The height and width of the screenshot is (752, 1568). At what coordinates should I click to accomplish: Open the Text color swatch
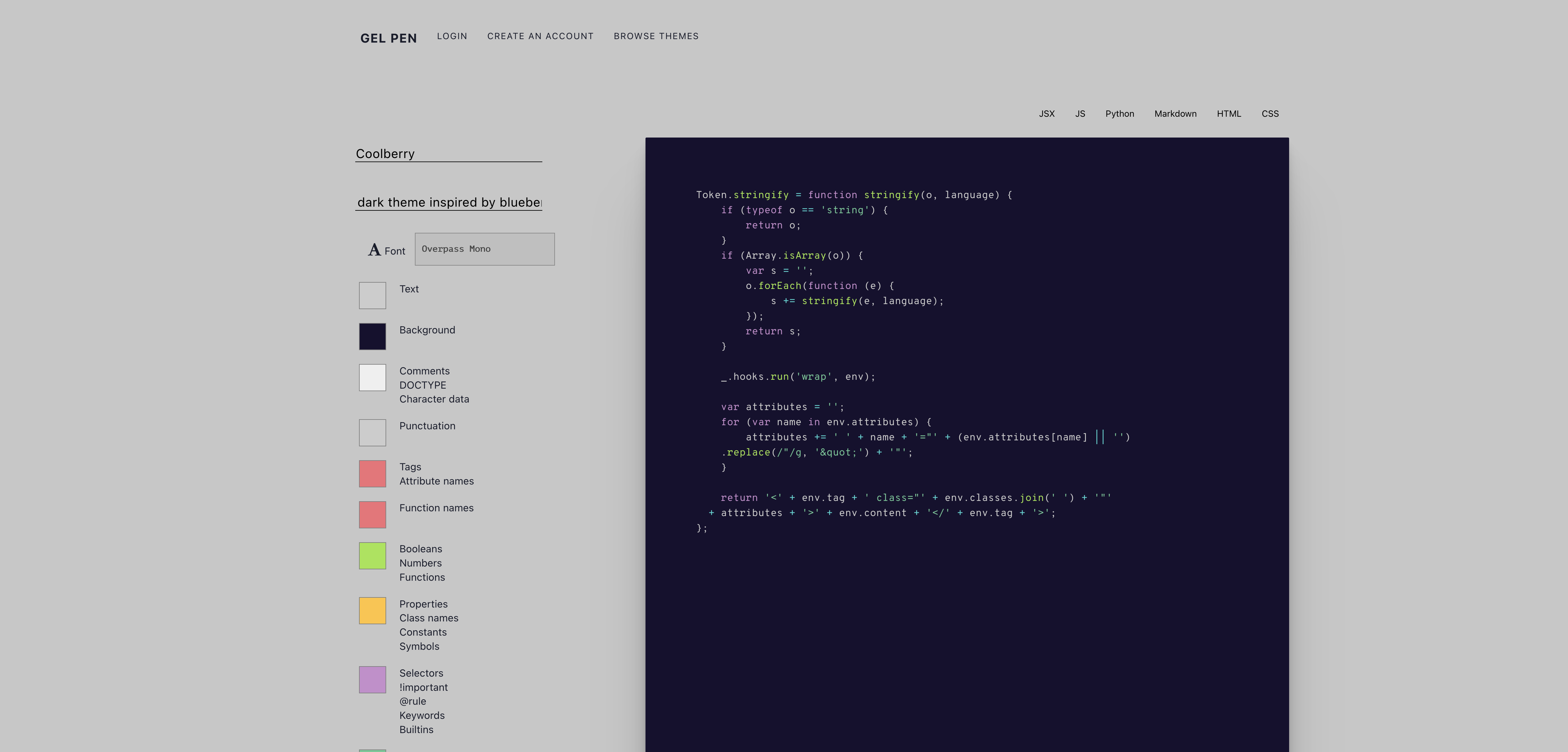[373, 295]
